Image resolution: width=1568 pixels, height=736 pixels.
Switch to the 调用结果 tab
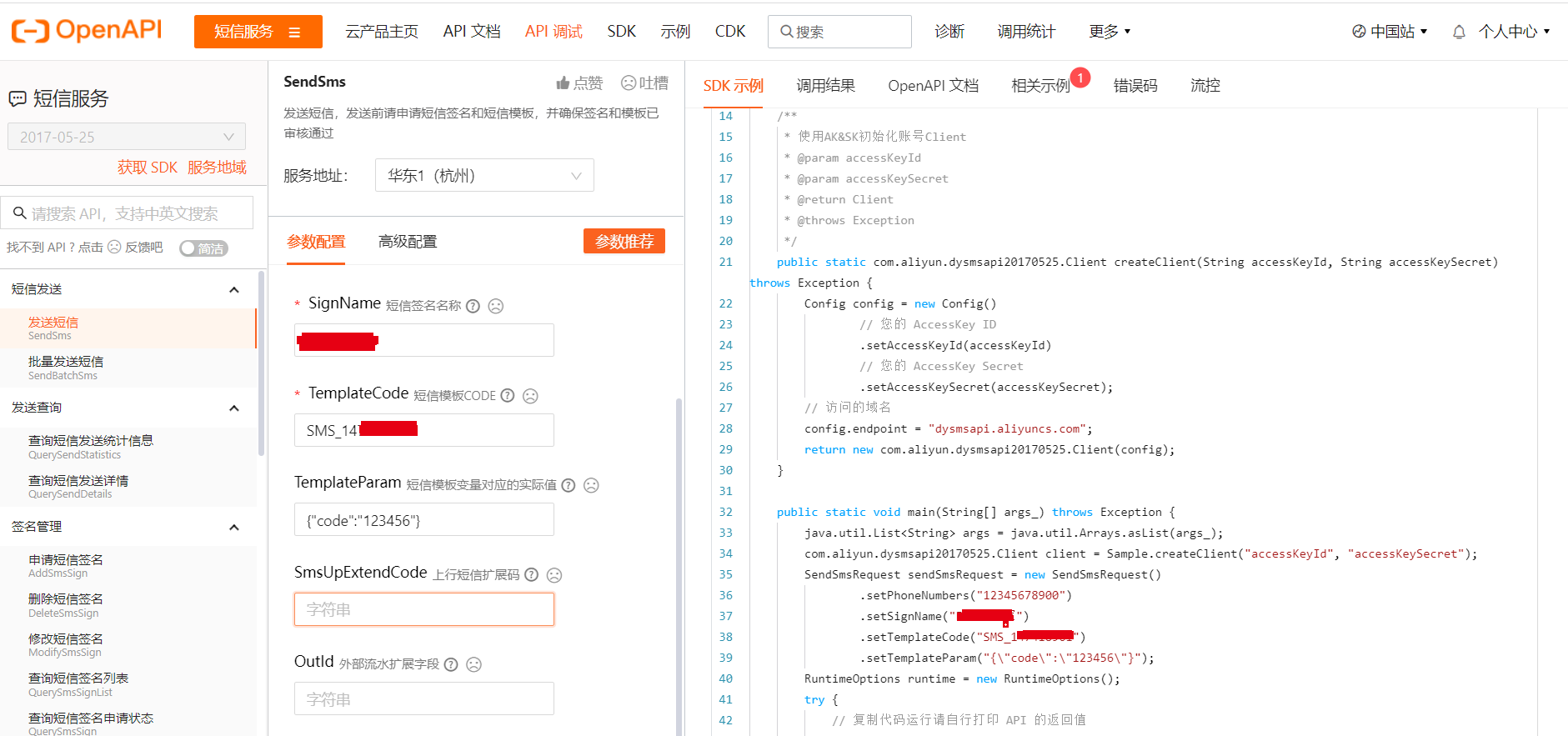pos(825,86)
